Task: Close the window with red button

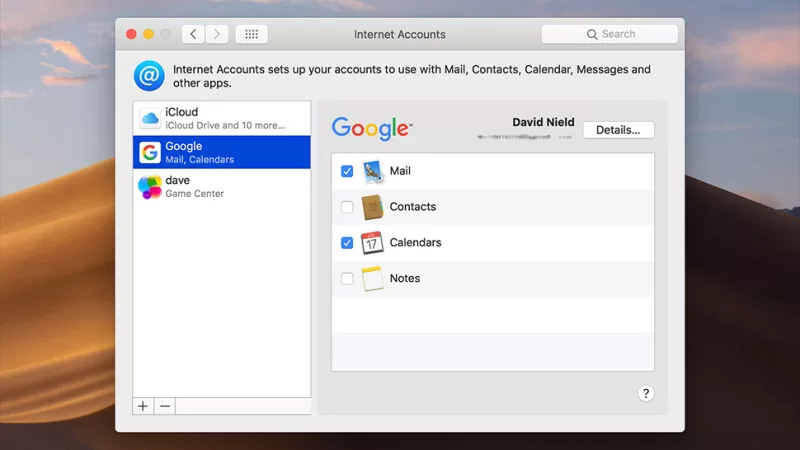Action: (x=131, y=34)
